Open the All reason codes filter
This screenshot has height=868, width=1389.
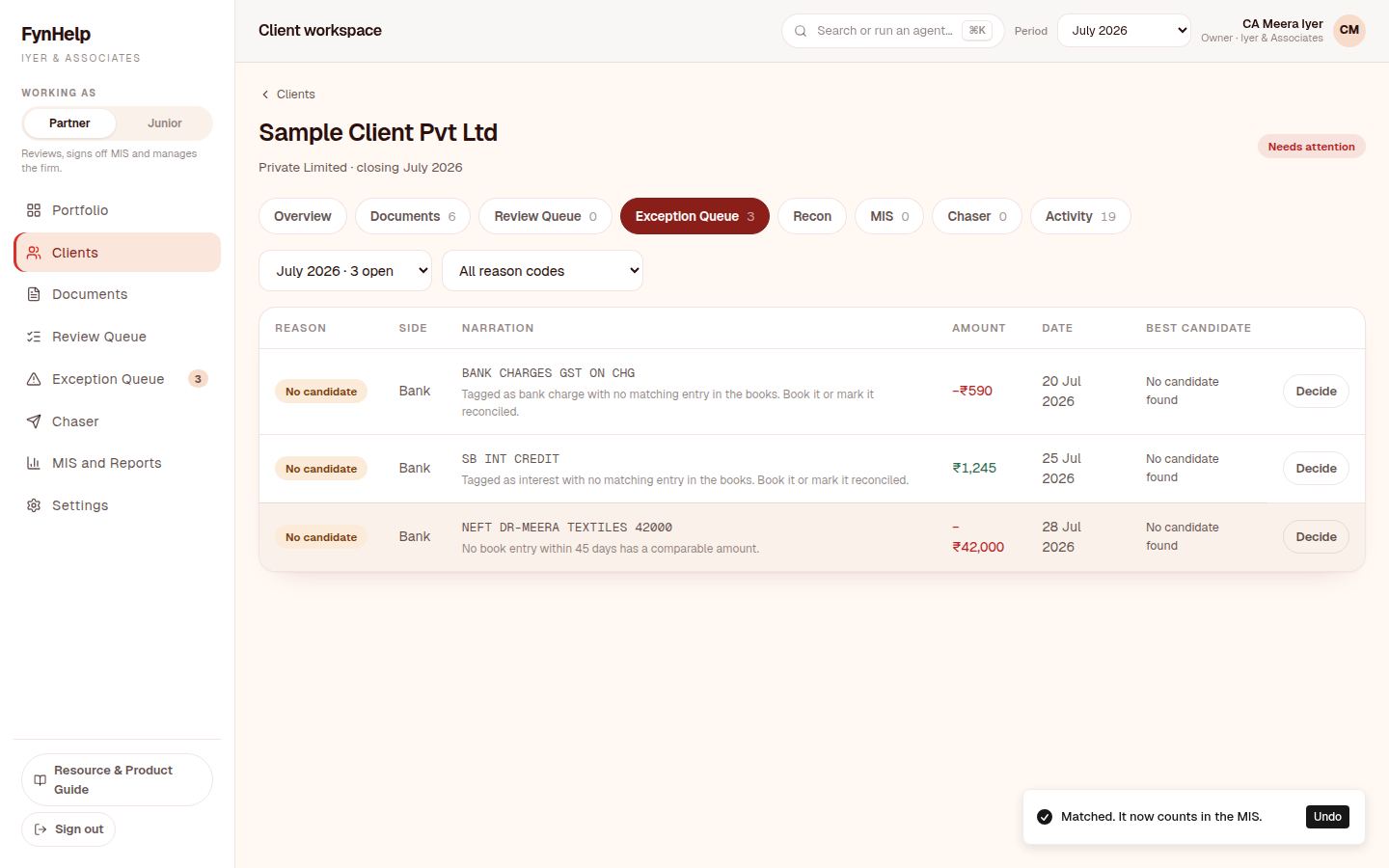click(542, 271)
